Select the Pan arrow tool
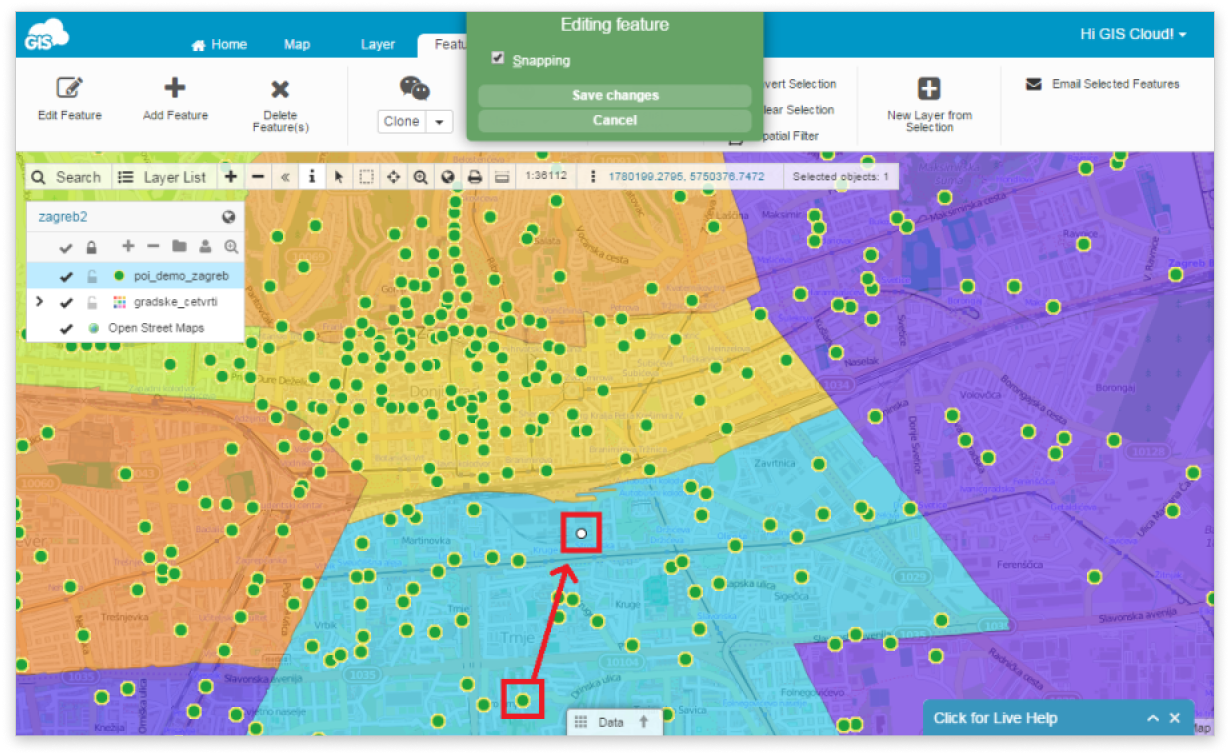Image resolution: width=1230 pixels, height=756 pixels. pyautogui.click(x=339, y=177)
